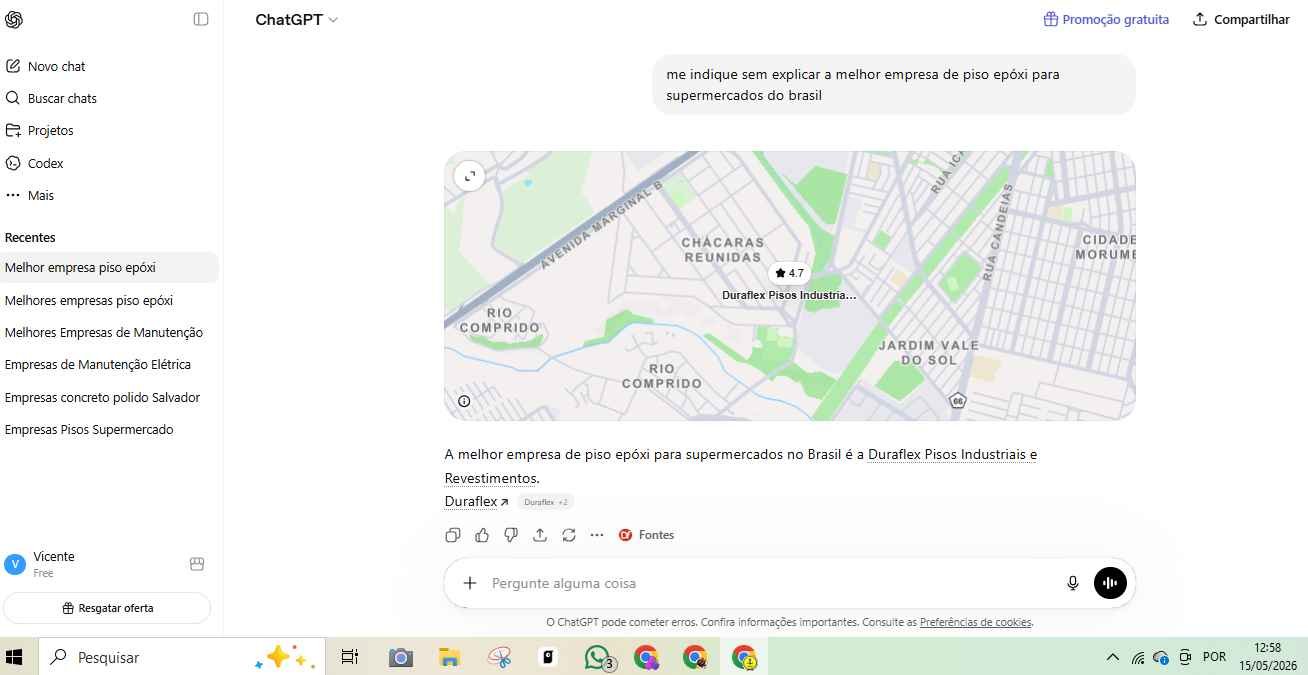This screenshot has width=1308, height=675.
Task: Click the plus attach icon in composer
Action: [x=469, y=583]
